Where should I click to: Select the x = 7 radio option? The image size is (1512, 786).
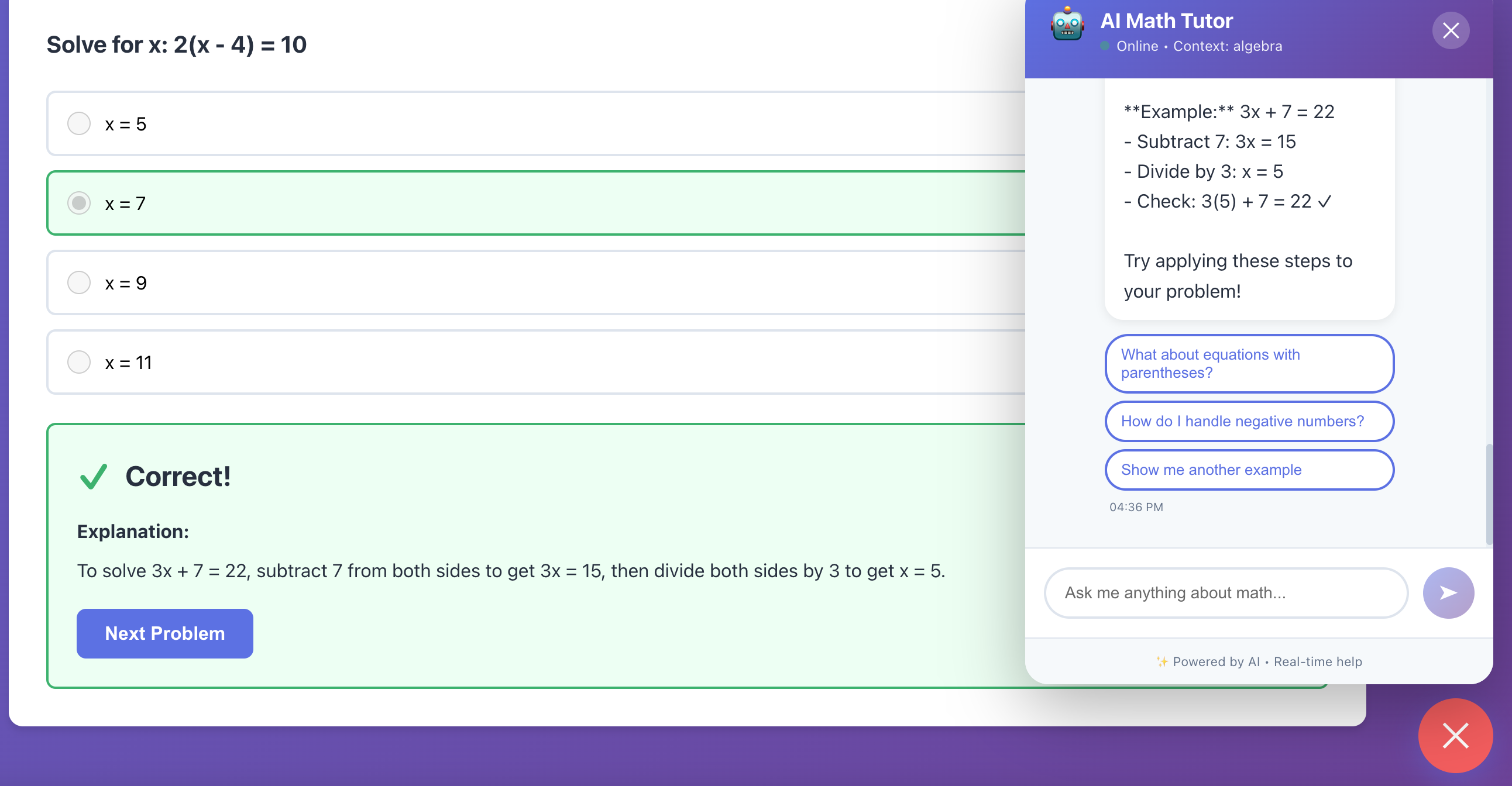click(78, 203)
